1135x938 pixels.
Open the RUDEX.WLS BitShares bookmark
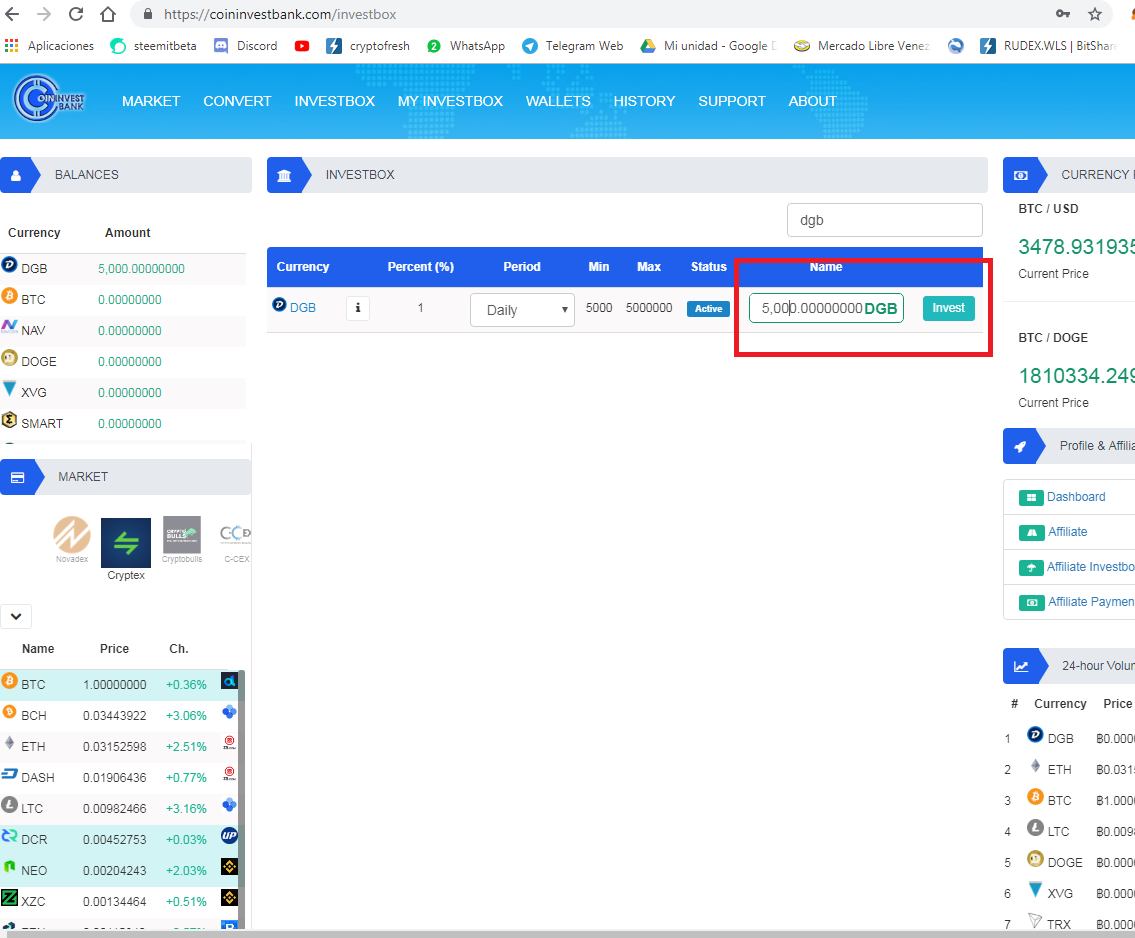[x=1048, y=46]
